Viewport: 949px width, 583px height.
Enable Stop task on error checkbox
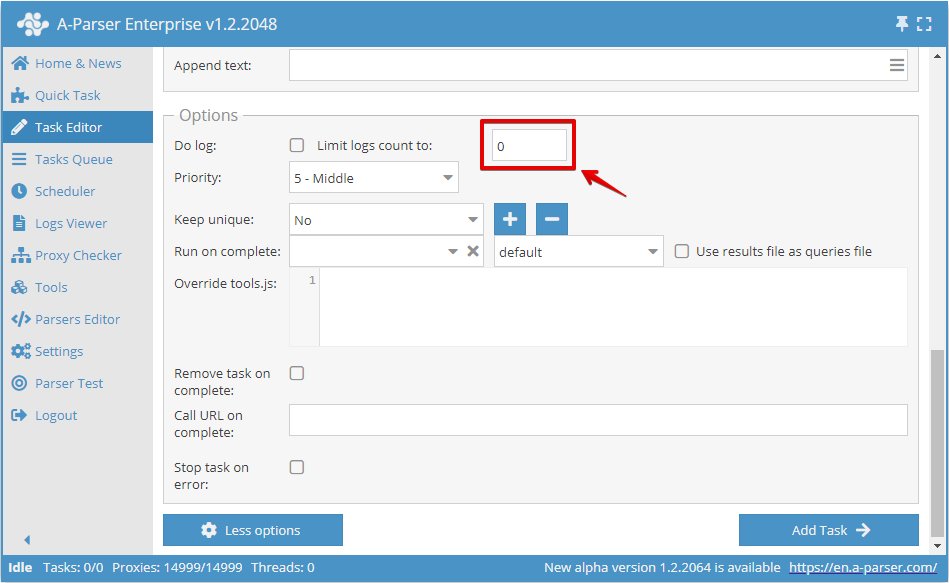pyautogui.click(x=297, y=467)
